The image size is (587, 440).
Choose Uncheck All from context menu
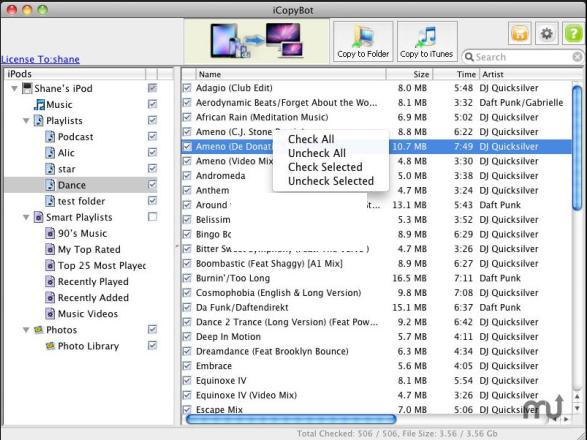(317, 153)
